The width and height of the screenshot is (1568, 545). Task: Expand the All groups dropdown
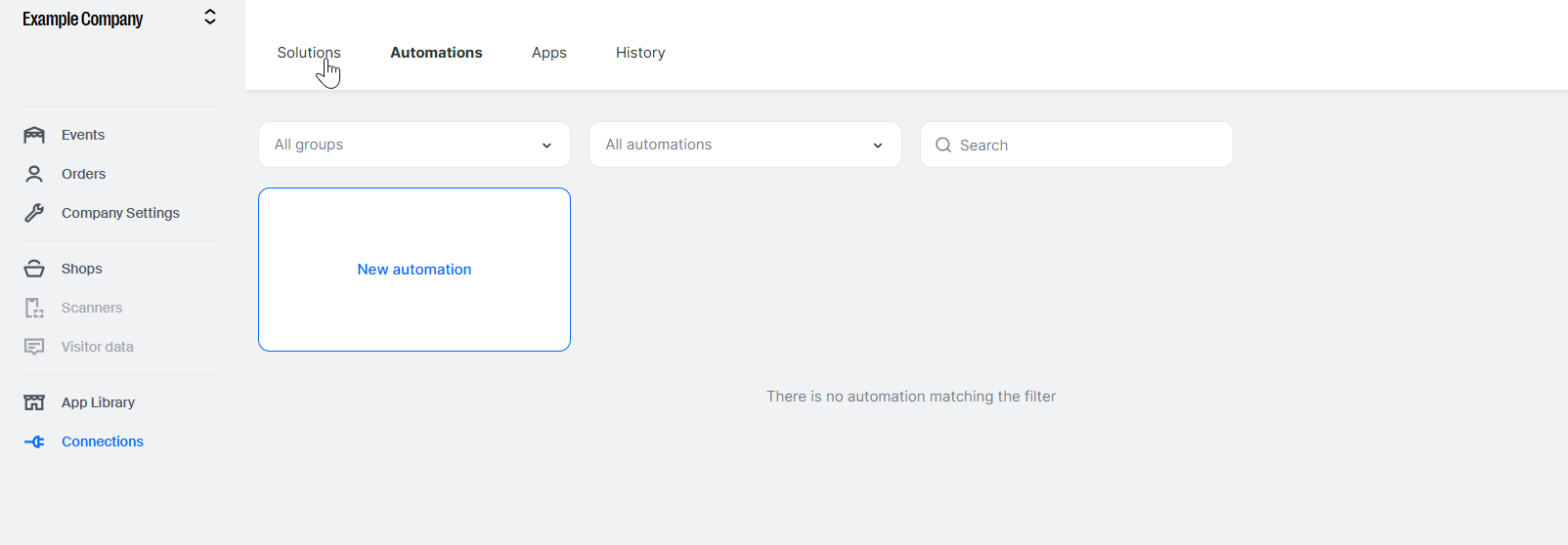414,145
